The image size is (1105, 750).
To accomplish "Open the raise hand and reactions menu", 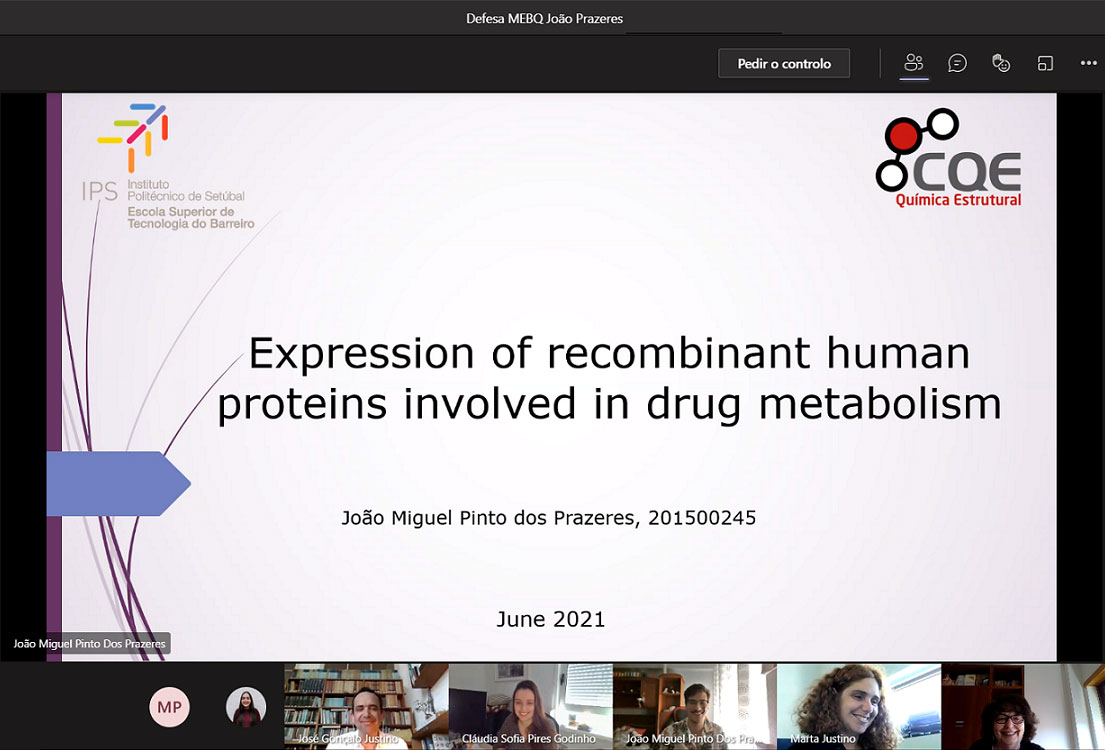I will point(1001,63).
